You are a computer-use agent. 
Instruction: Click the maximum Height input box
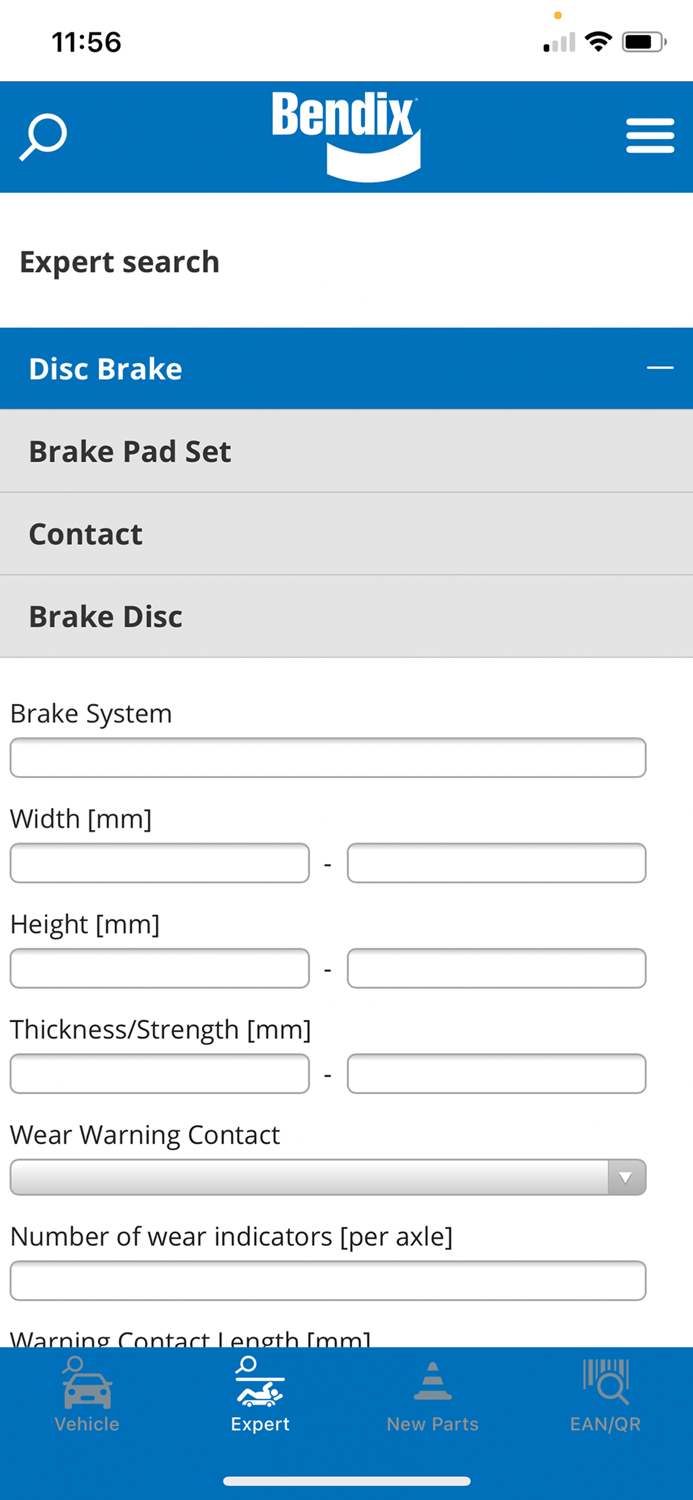[x=496, y=968]
